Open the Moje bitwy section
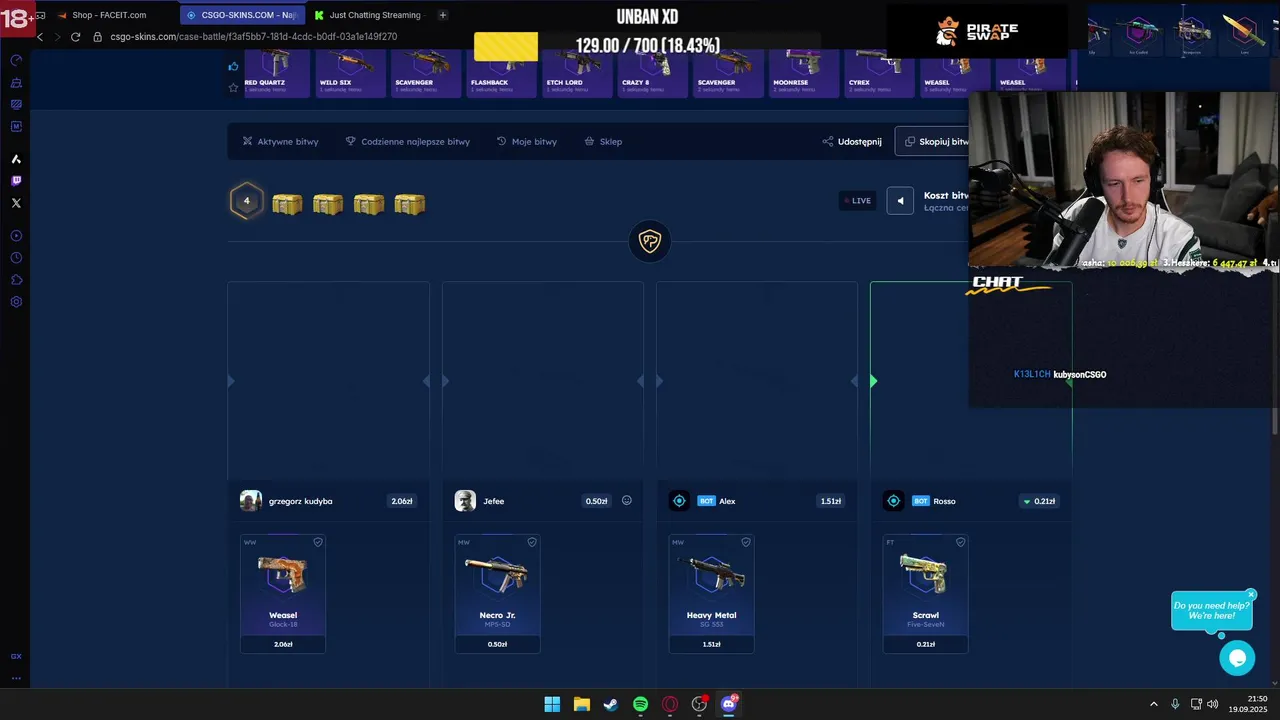This screenshot has width=1280, height=720. pyautogui.click(x=527, y=142)
